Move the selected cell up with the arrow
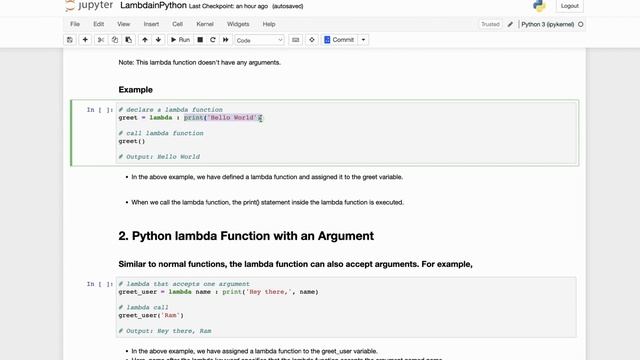Viewport: 640px width, 360px height. coord(145,40)
